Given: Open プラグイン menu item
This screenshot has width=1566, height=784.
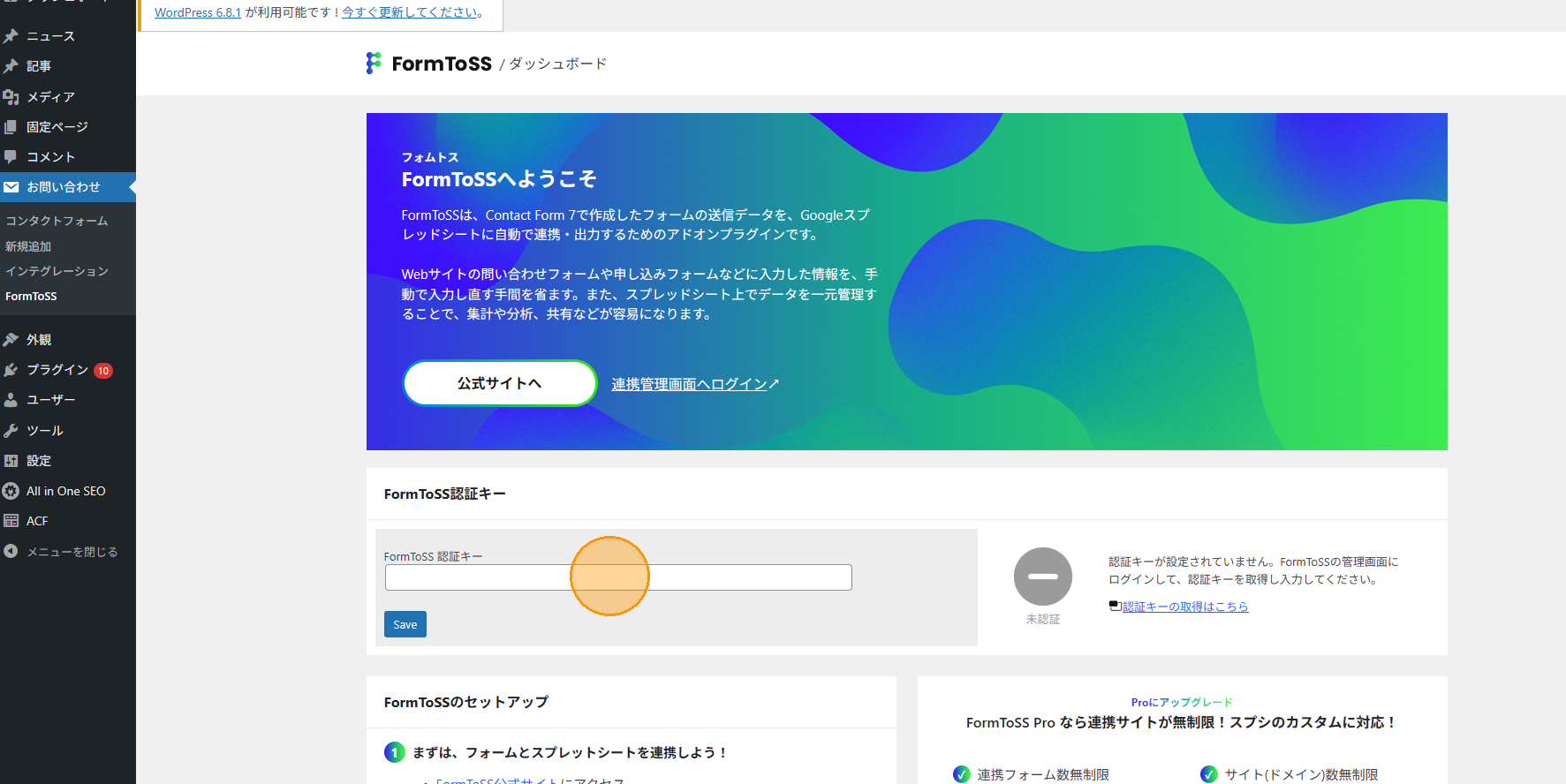Looking at the screenshot, I should pos(68,370).
